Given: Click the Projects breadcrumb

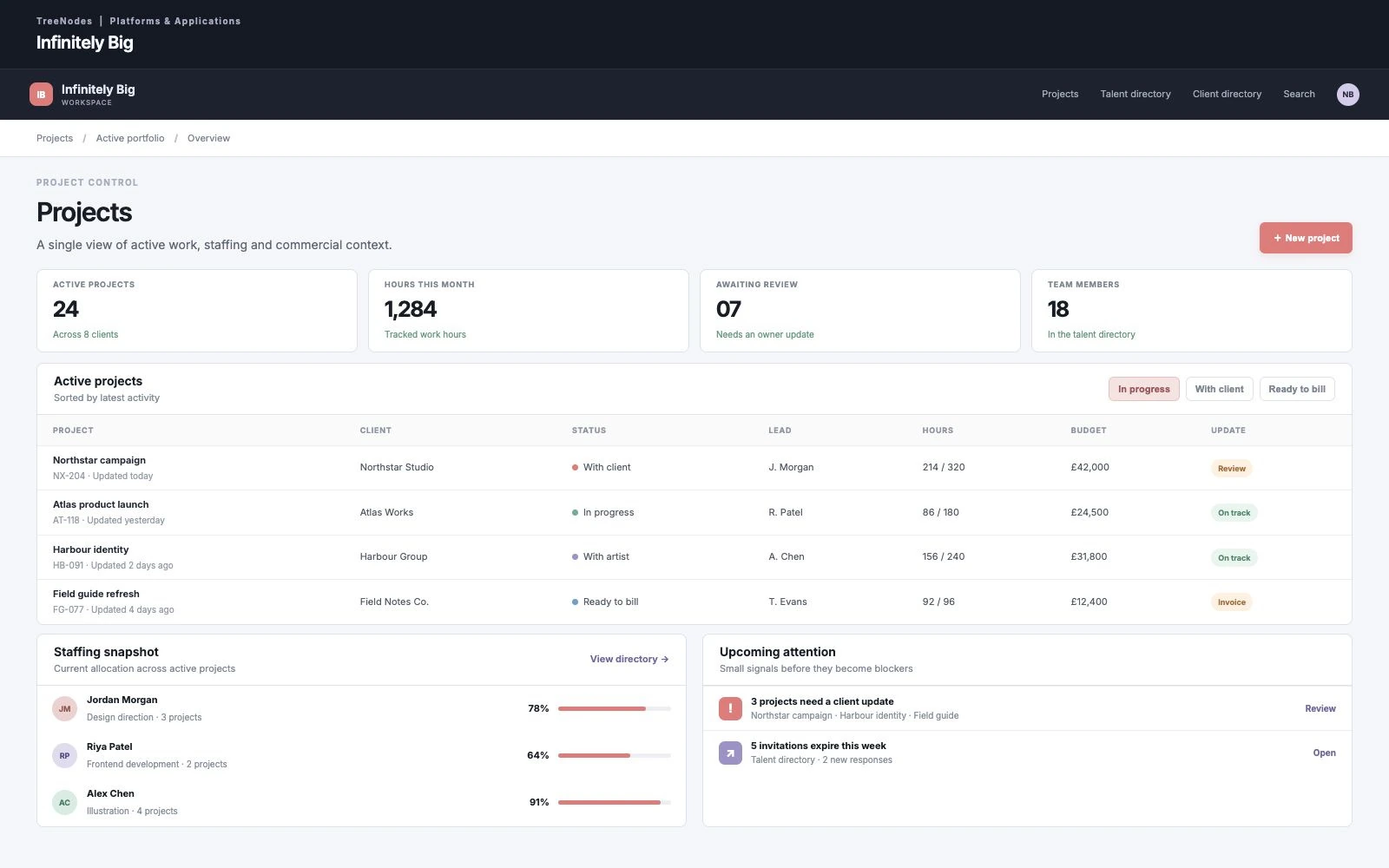Looking at the screenshot, I should pos(55,138).
